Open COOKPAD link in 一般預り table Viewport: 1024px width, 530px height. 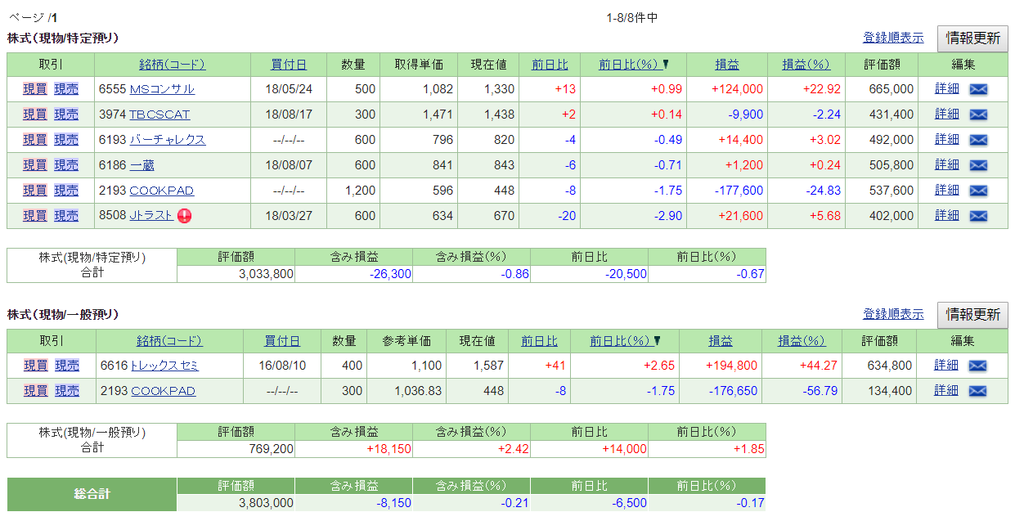(x=163, y=392)
